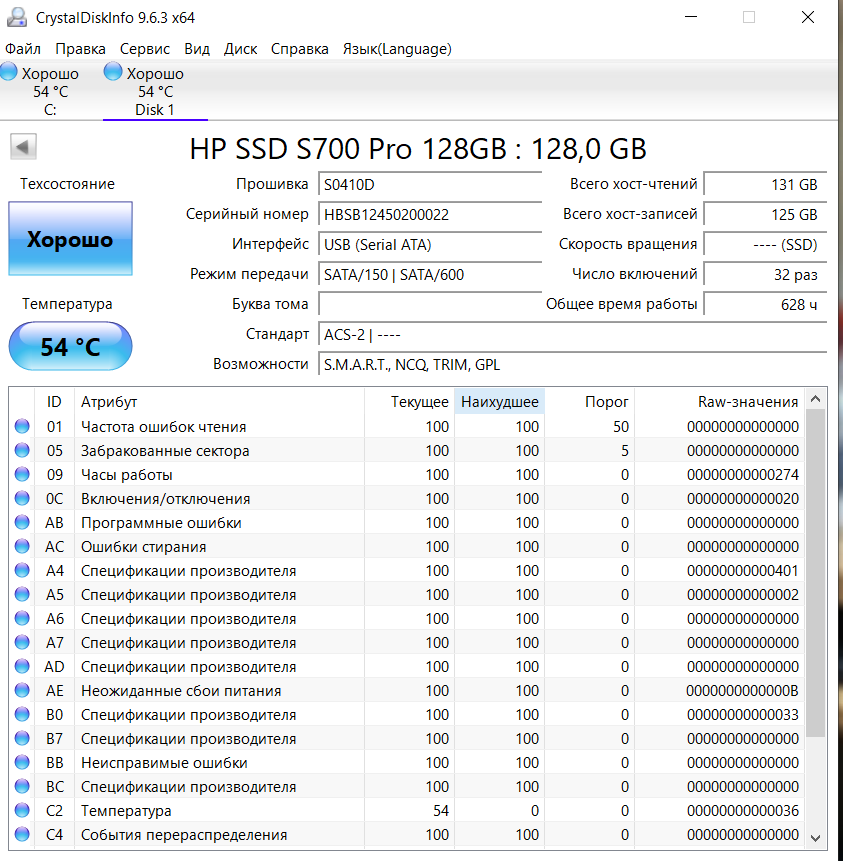The width and height of the screenshot is (843, 861).
Task: Click the power-on hours value 628 ч
Action: (765, 304)
